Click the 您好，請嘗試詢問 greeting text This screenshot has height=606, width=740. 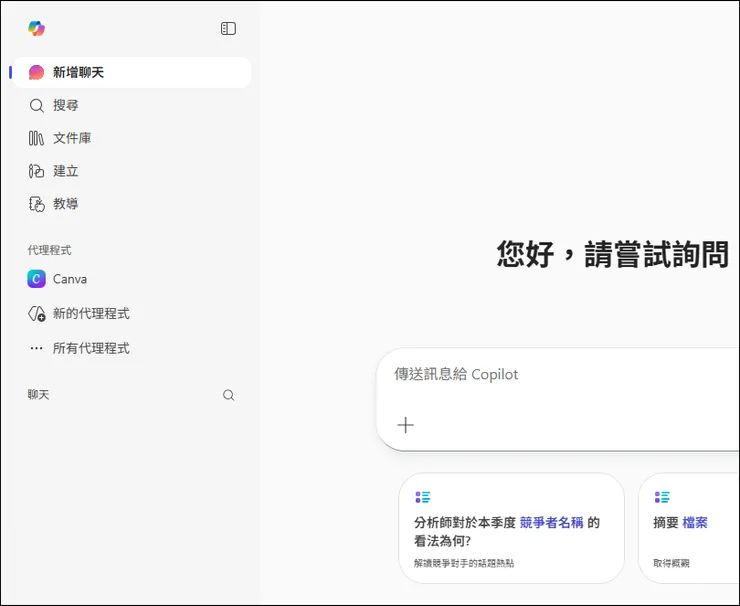613,254
